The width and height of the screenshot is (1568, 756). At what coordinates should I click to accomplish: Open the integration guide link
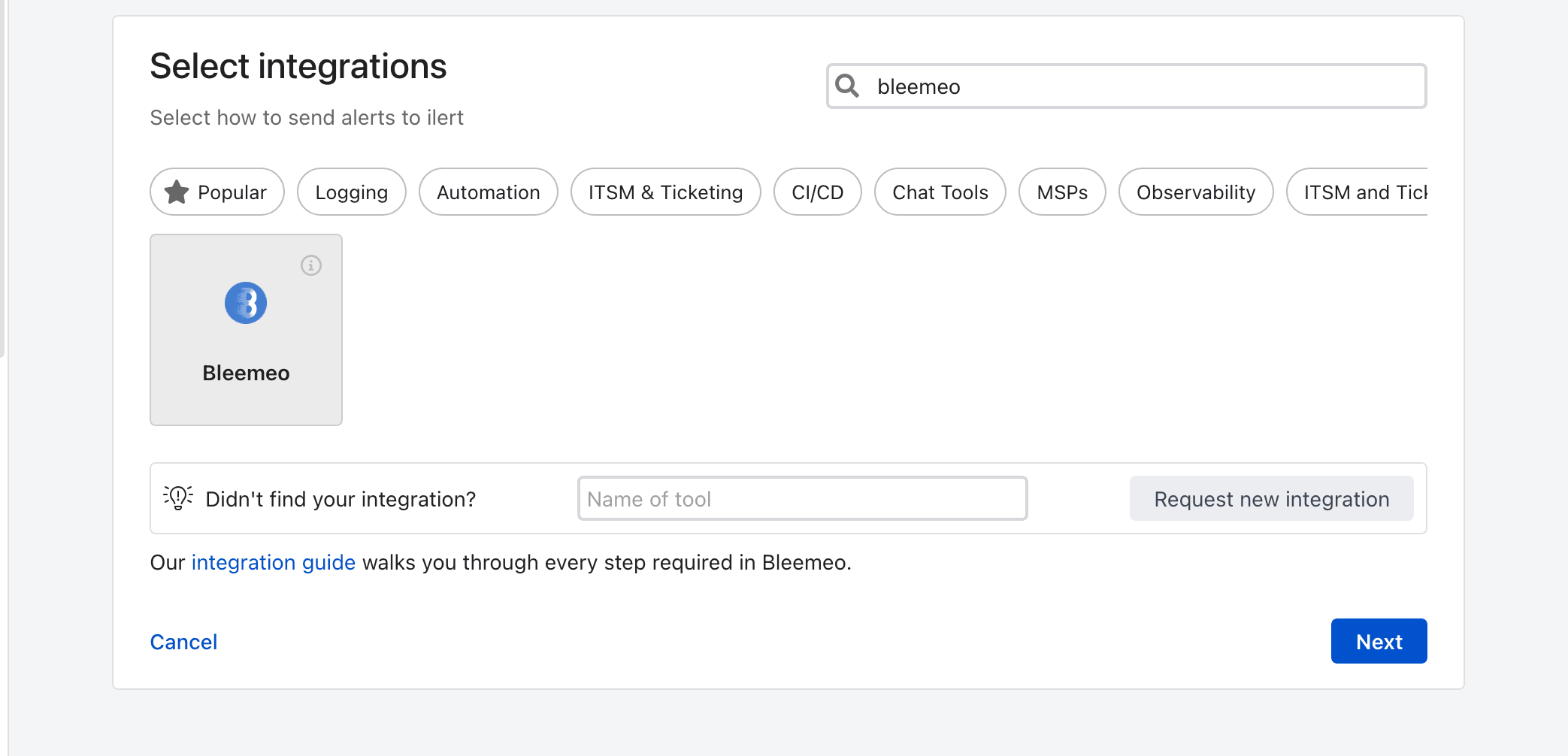pos(274,562)
